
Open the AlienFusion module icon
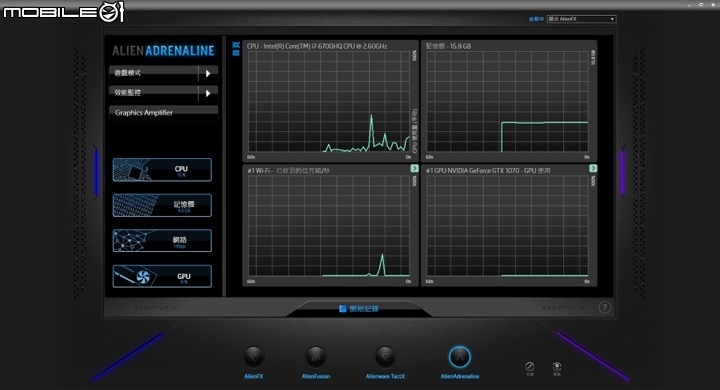point(316,357)
